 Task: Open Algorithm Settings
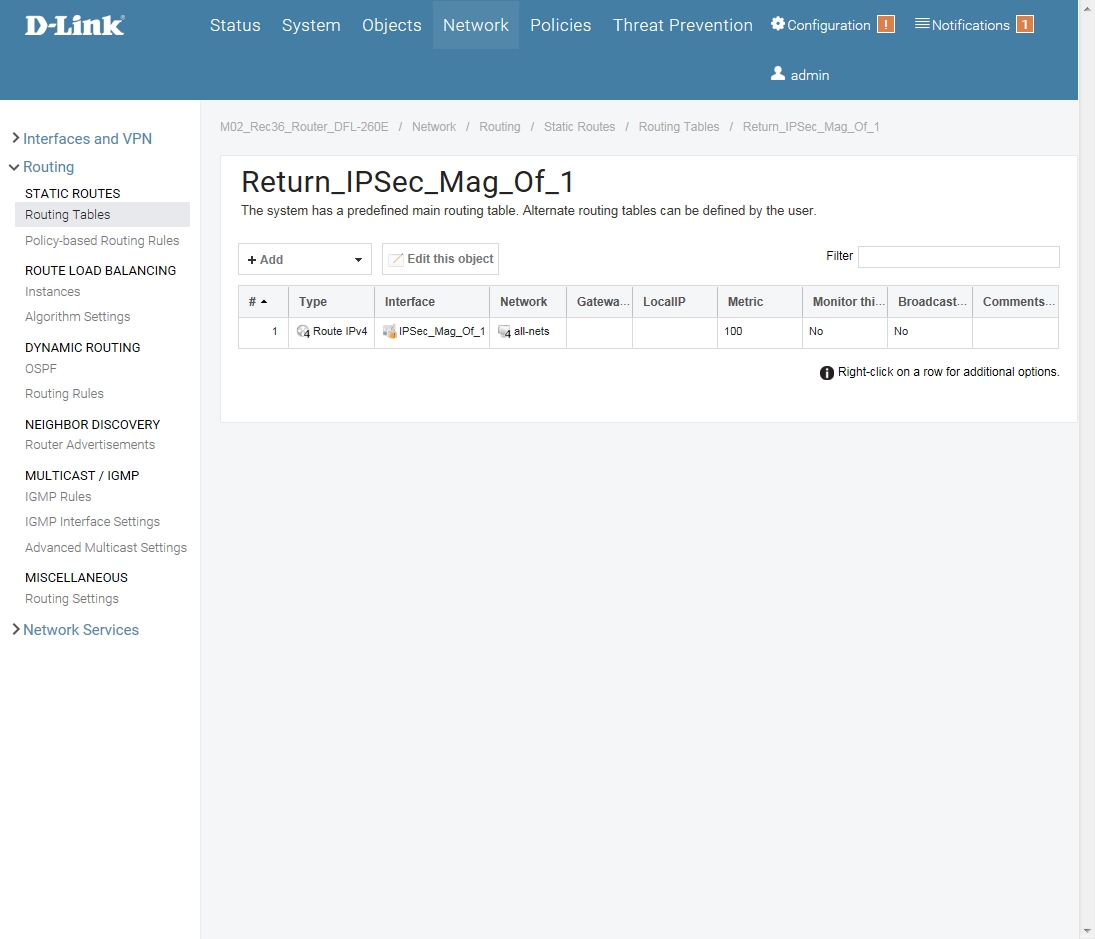click(78, 316)
